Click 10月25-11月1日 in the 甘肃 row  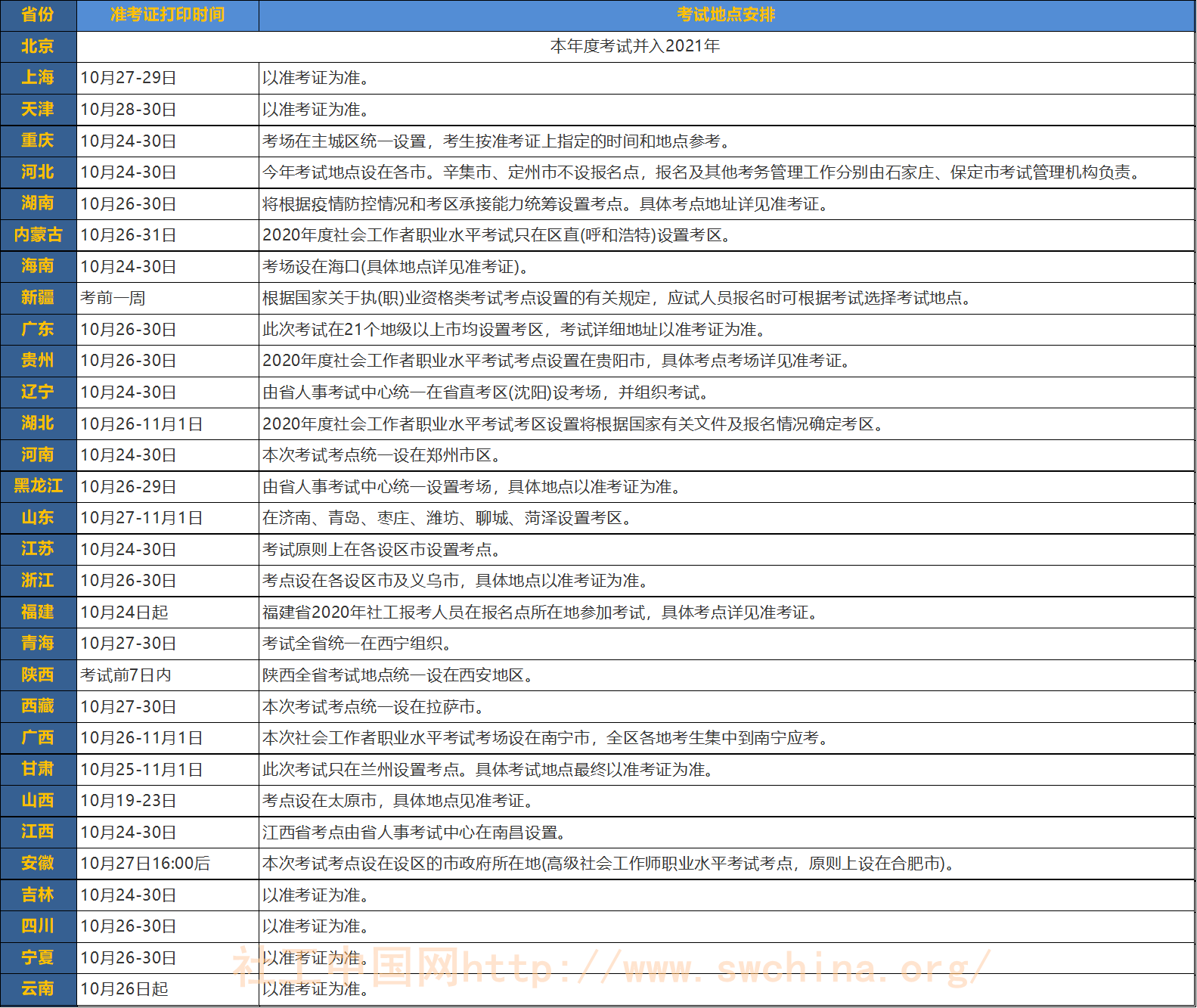[141, 770]
